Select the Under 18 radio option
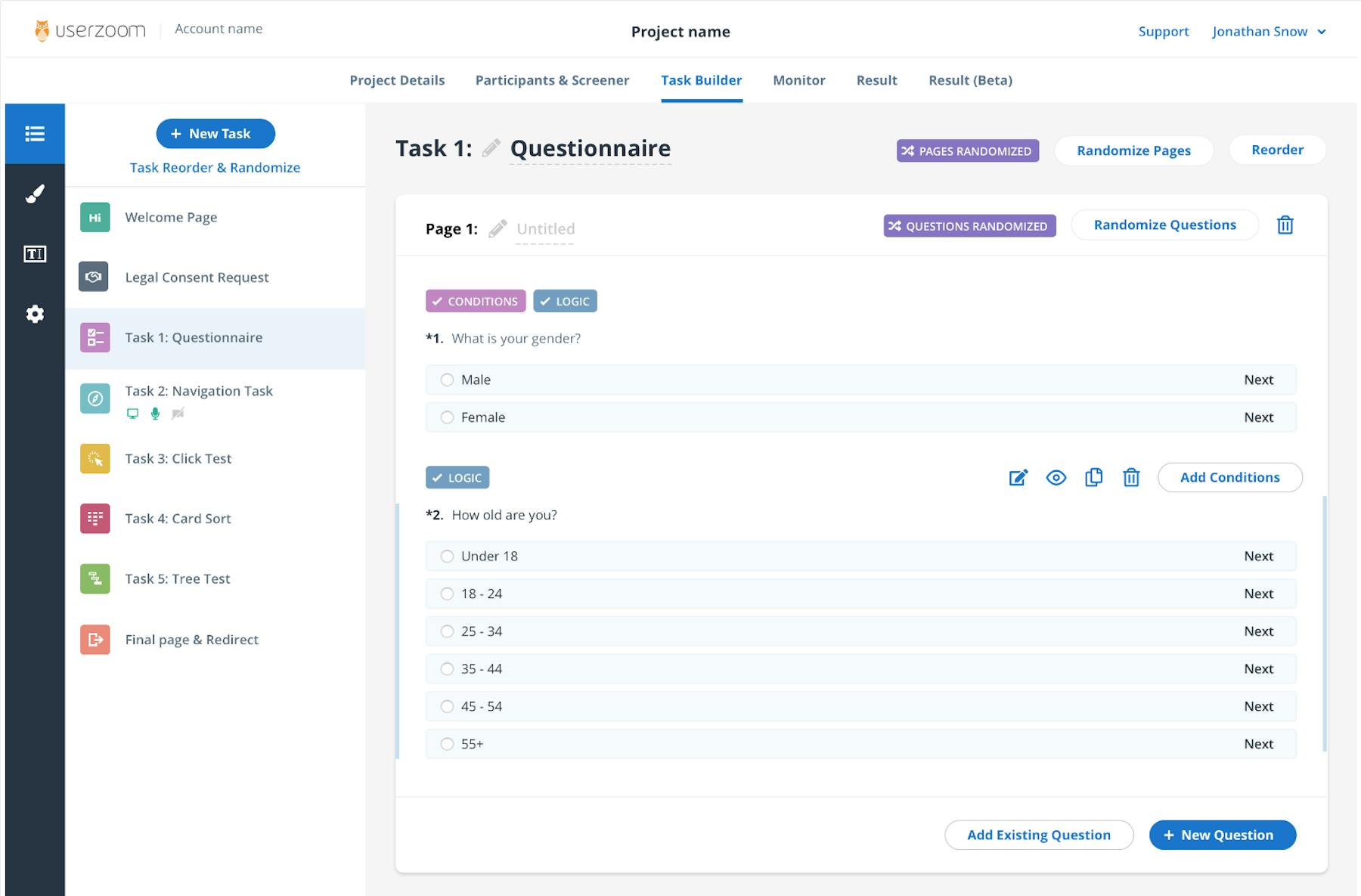The height and width of the screenshot is (896, 1361). (447, 557)
